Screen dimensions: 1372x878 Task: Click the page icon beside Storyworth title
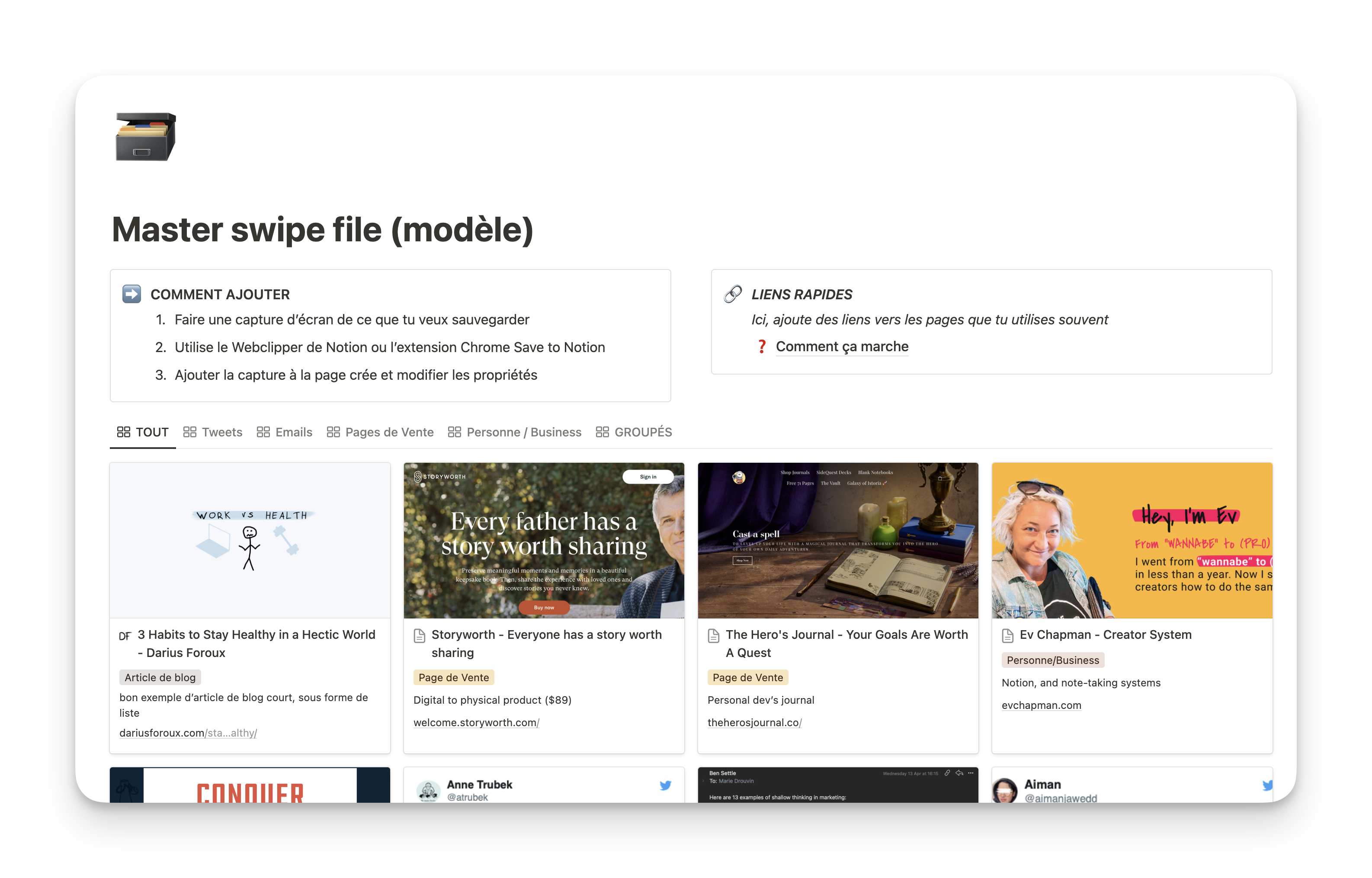420,634
